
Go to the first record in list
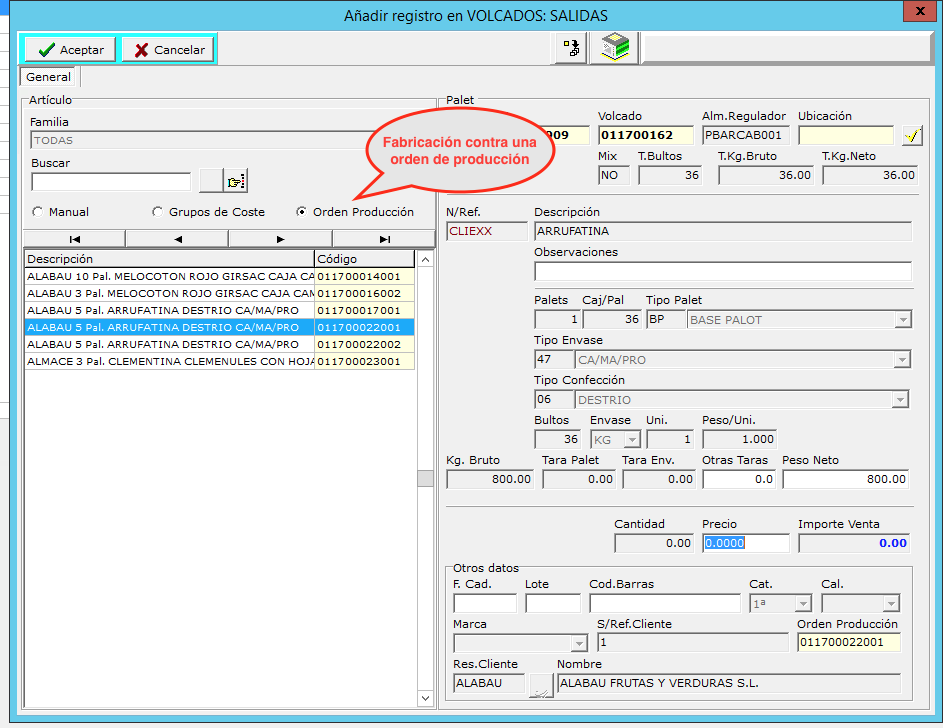pyautogui.click(x=74, y=239)
